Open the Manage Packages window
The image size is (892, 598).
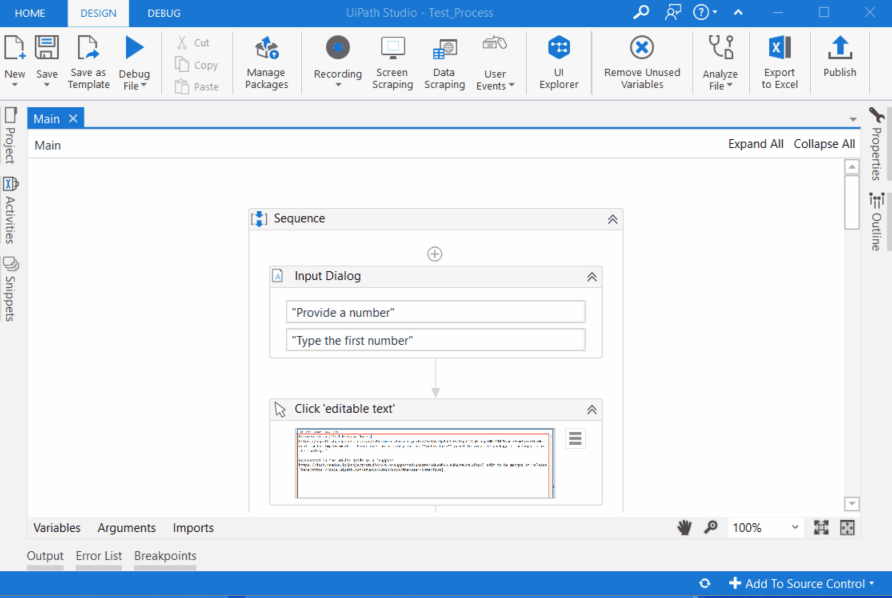click(266, 62)
